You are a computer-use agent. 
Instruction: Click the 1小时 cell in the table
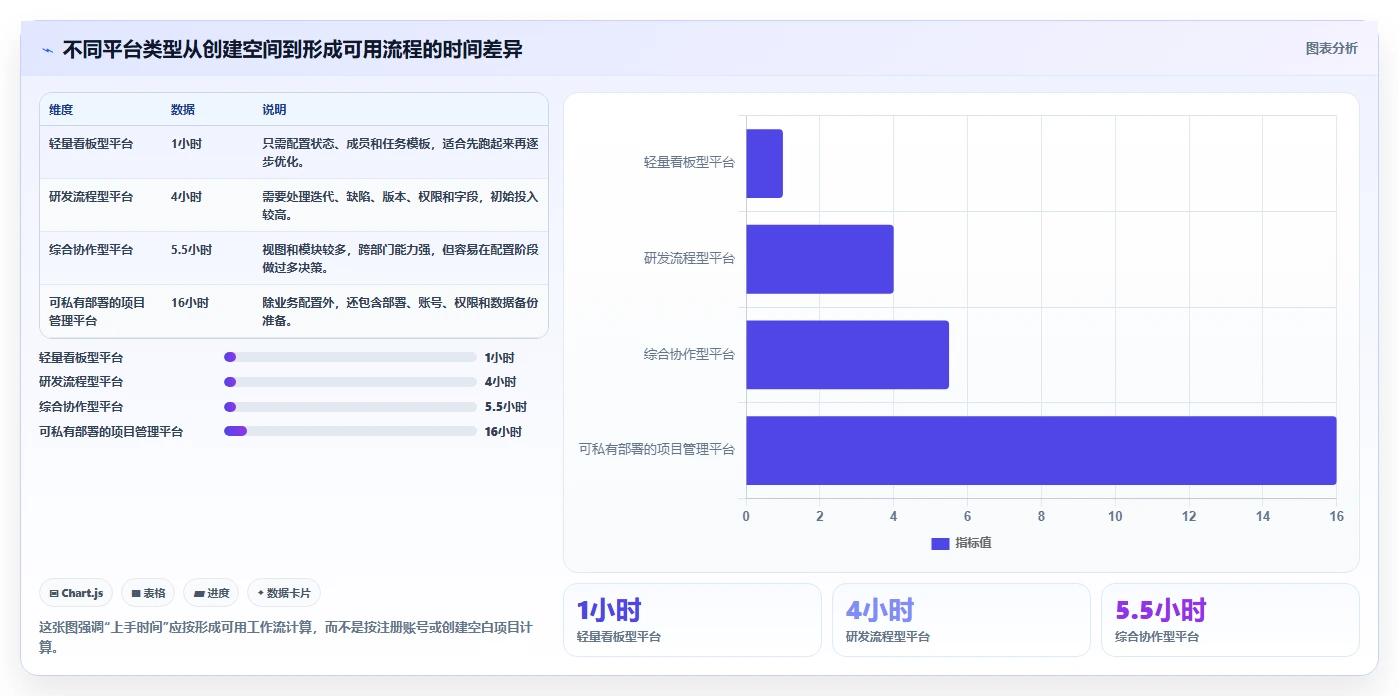click(186, 144)
